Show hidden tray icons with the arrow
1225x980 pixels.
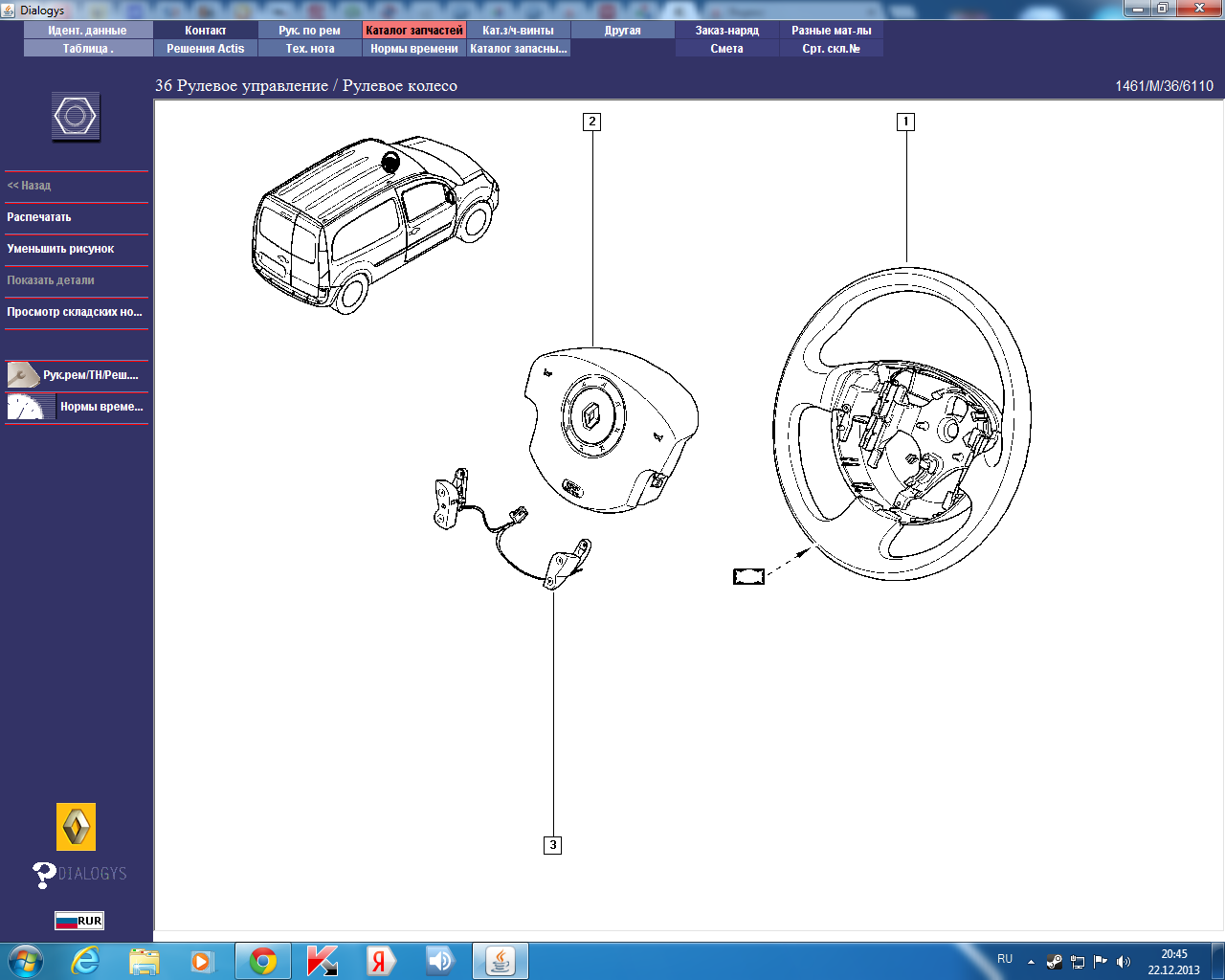(x=1031, y=962)
